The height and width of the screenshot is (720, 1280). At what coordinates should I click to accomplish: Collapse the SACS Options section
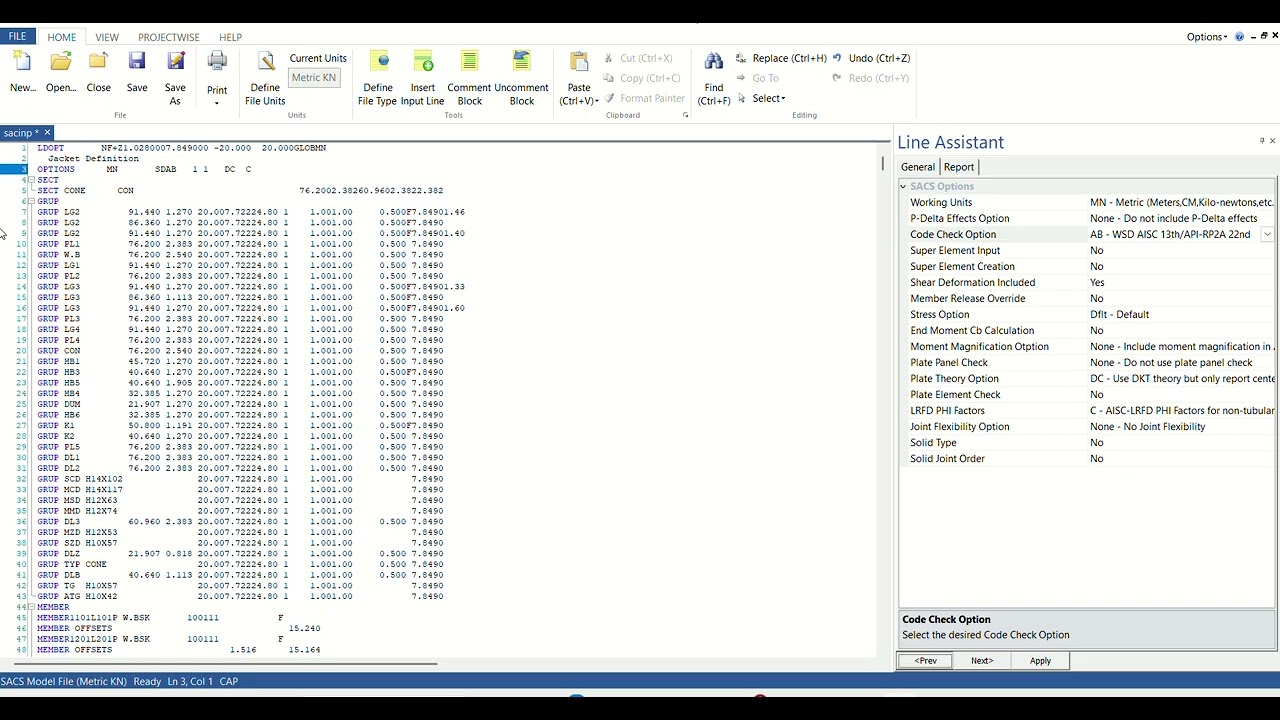coord(903,186)
